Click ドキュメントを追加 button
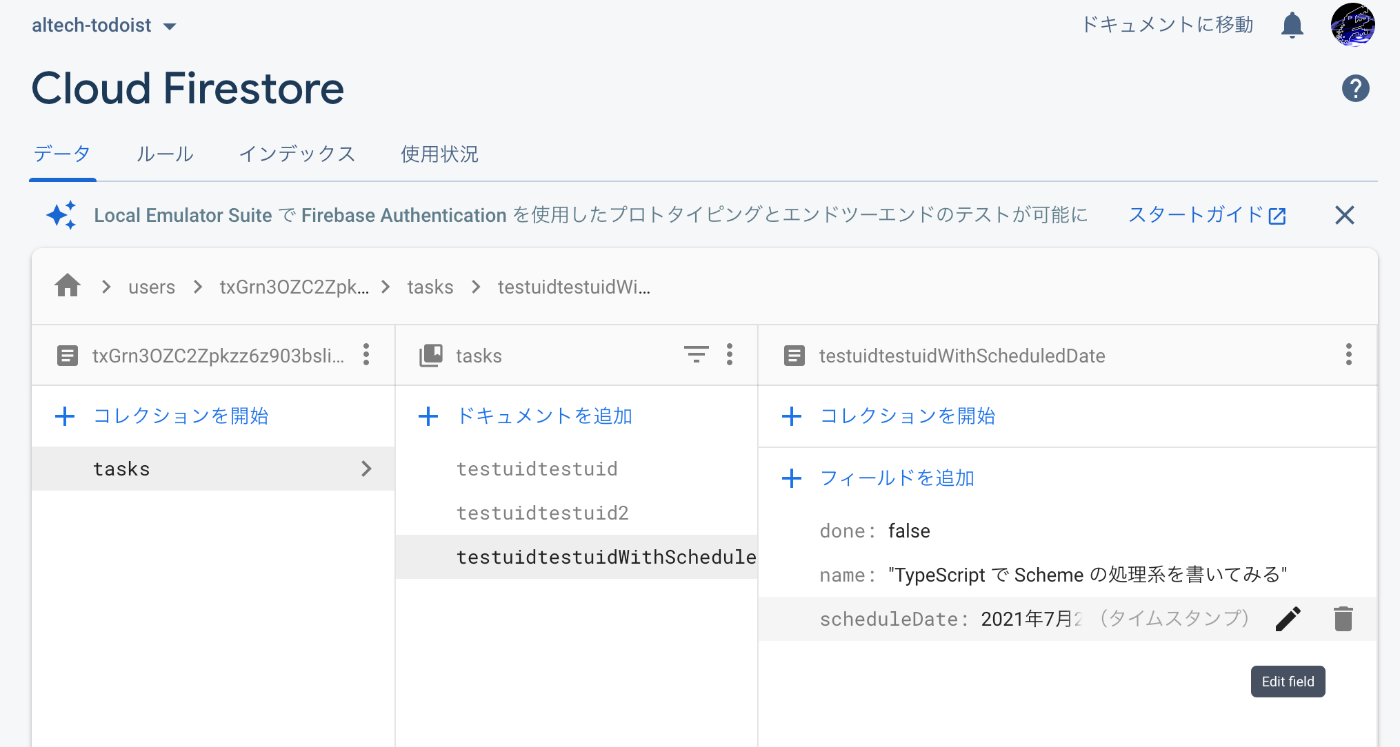 tap(526, 416)
